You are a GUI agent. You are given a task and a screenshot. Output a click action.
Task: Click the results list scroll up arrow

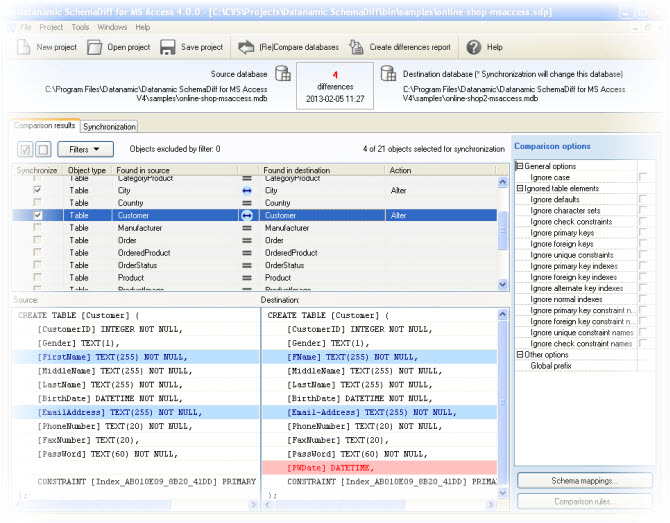point(502,182)
